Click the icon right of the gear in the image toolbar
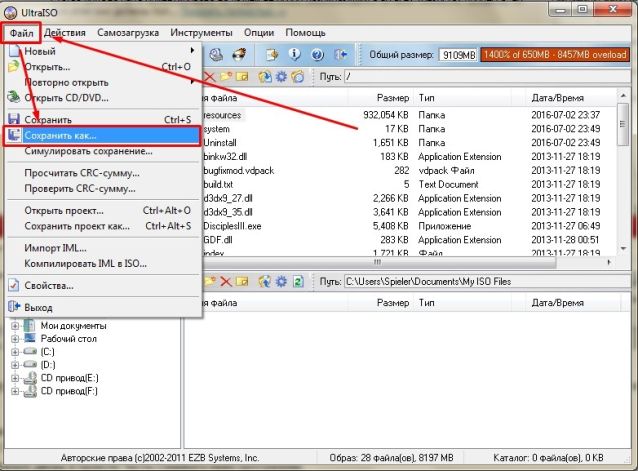This screenshot has width=638, height=471. [x=298, y=76]
